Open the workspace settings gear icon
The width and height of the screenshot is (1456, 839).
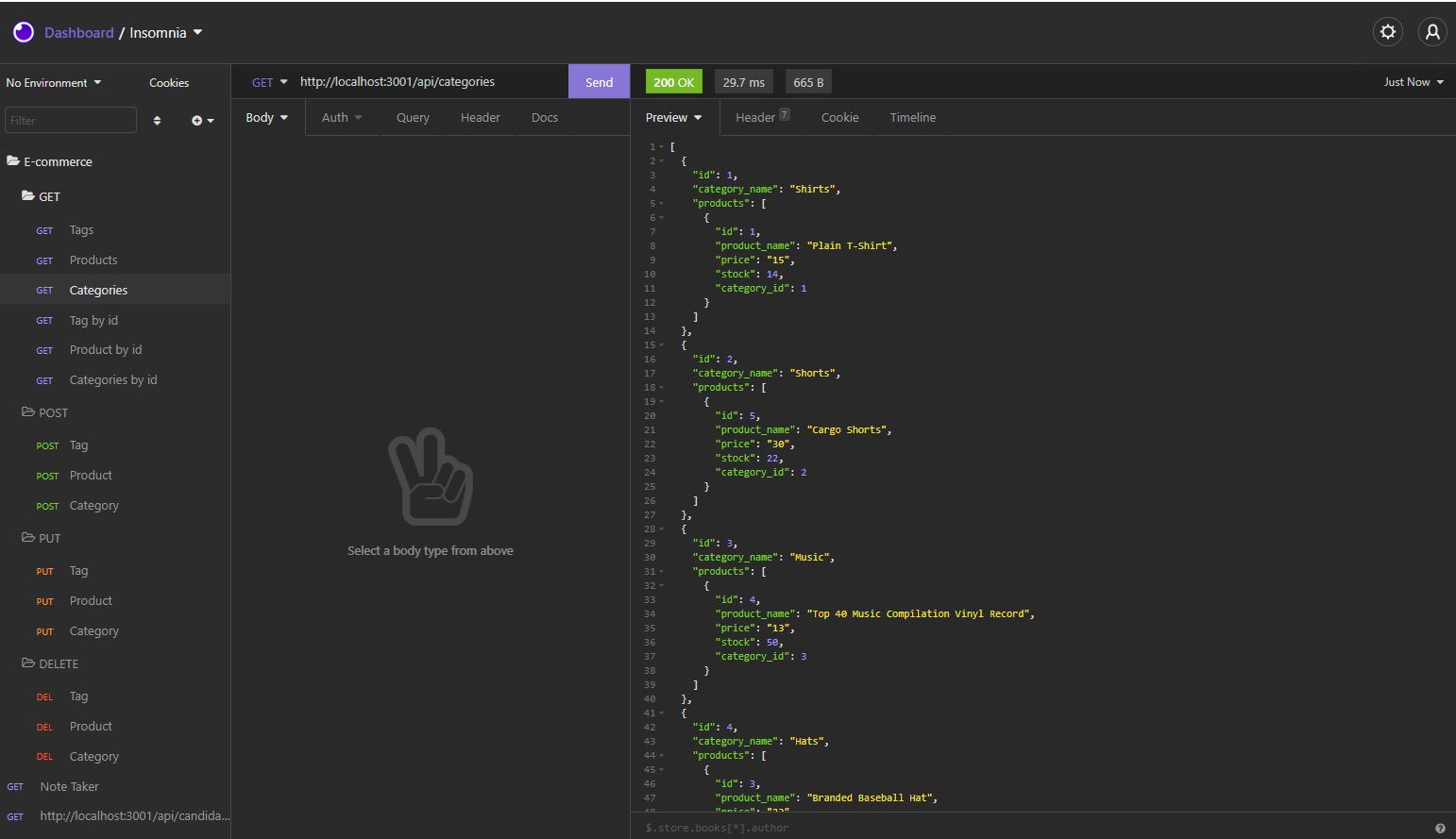pos(1388,31)
